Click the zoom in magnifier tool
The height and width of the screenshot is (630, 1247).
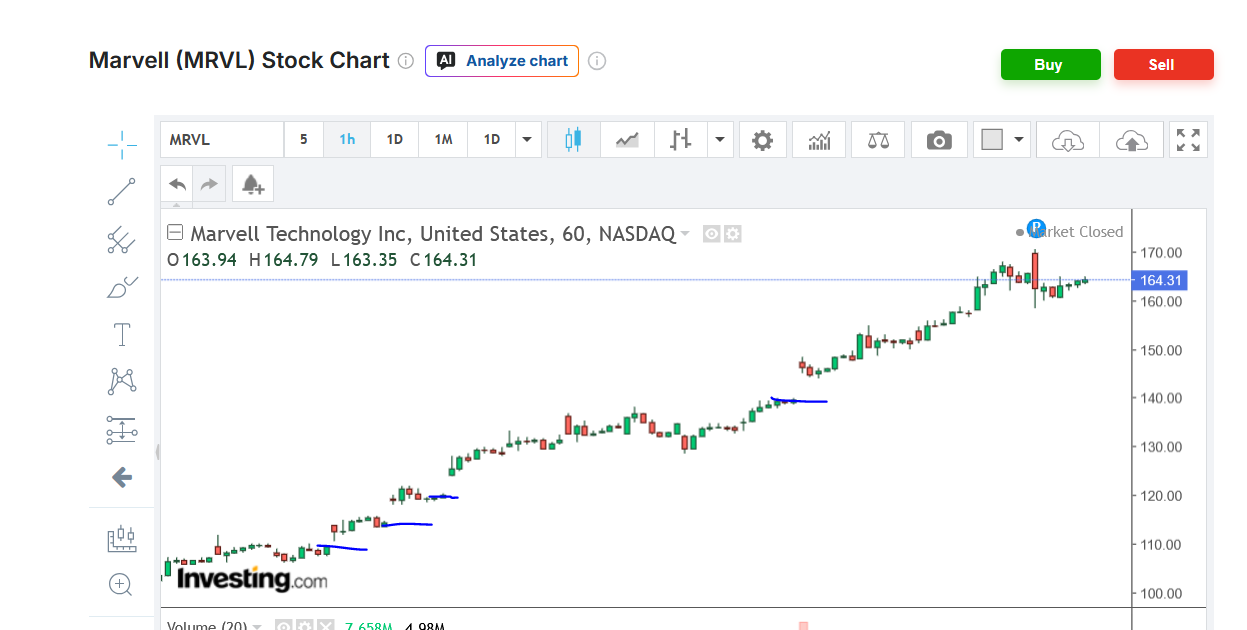click(122, 584)
